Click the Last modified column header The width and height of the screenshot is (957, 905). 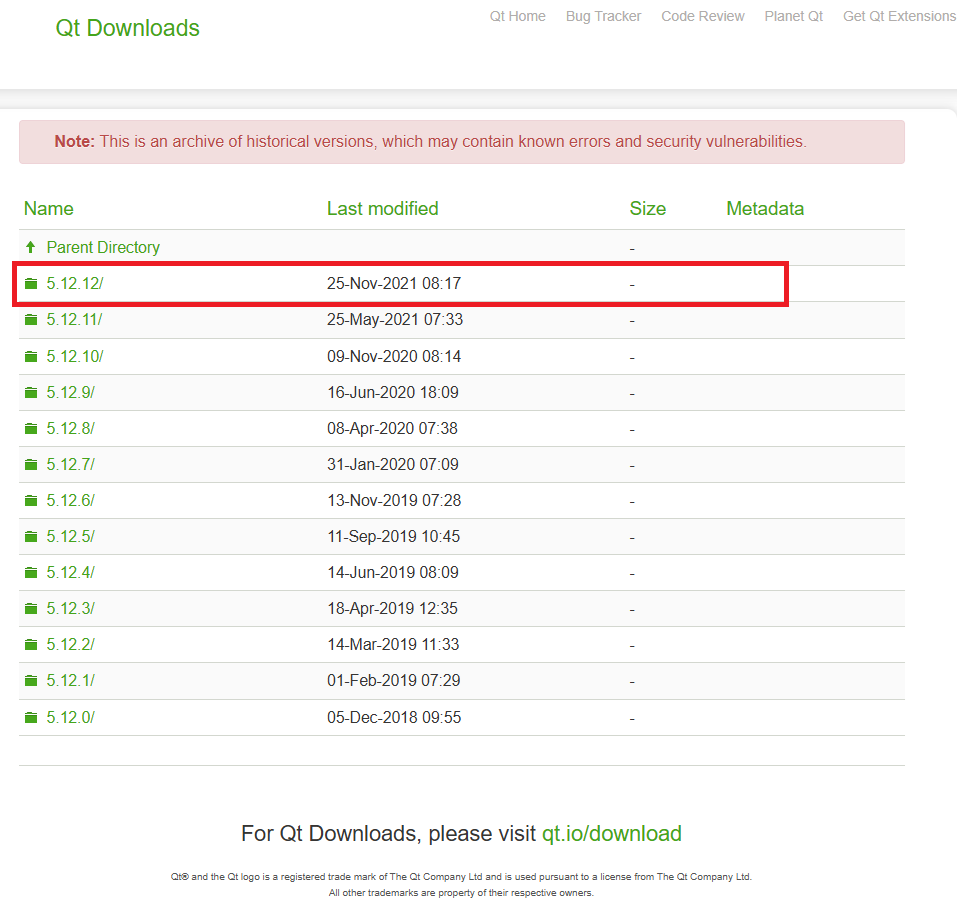click(x=383, y=209)
